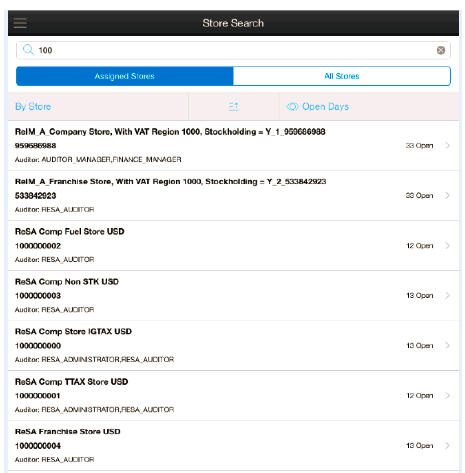The width and height of the screenshot is (465, 473).
Task: Click 13 Open count for ReSA Franchise Store USD
Action: (420, 446)
